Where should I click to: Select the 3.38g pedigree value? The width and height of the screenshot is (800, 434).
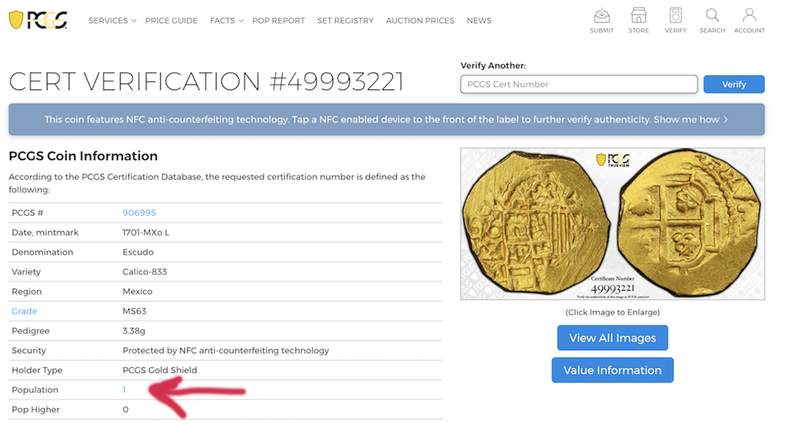click(x=134, y=331)
